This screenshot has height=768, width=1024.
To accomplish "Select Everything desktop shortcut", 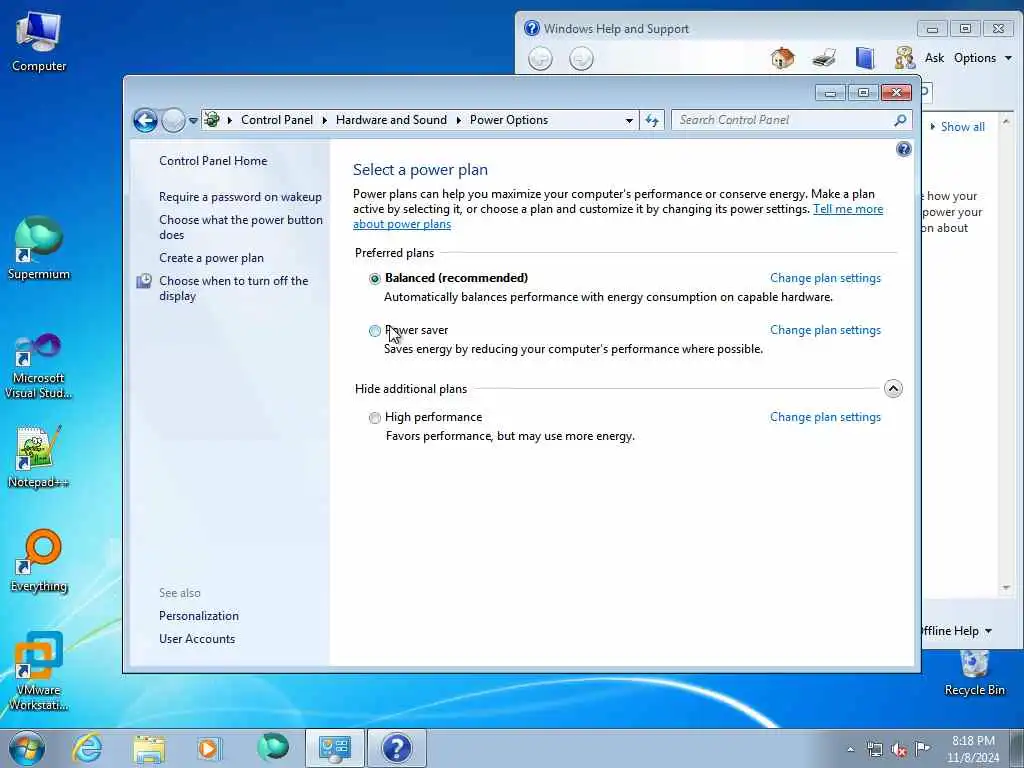I will tap(39, 562).
